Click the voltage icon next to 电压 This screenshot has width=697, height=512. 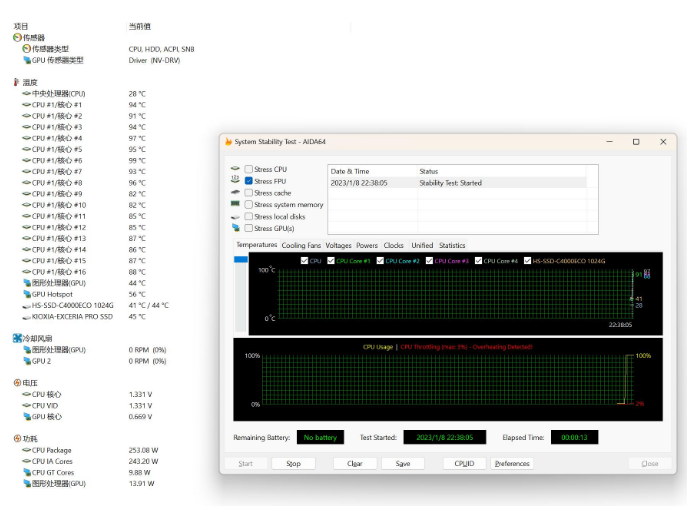[17, 383]
